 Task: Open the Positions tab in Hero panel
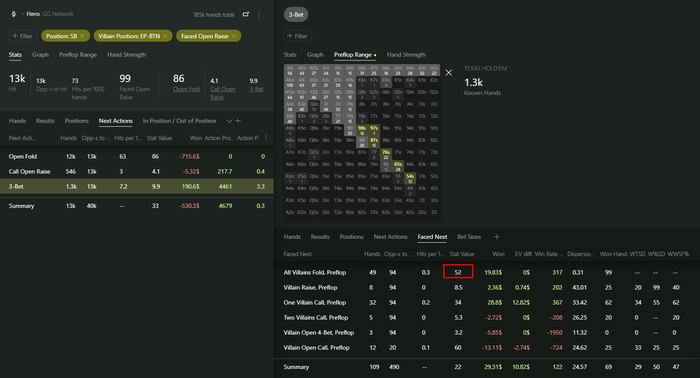[x=76, y=120]
